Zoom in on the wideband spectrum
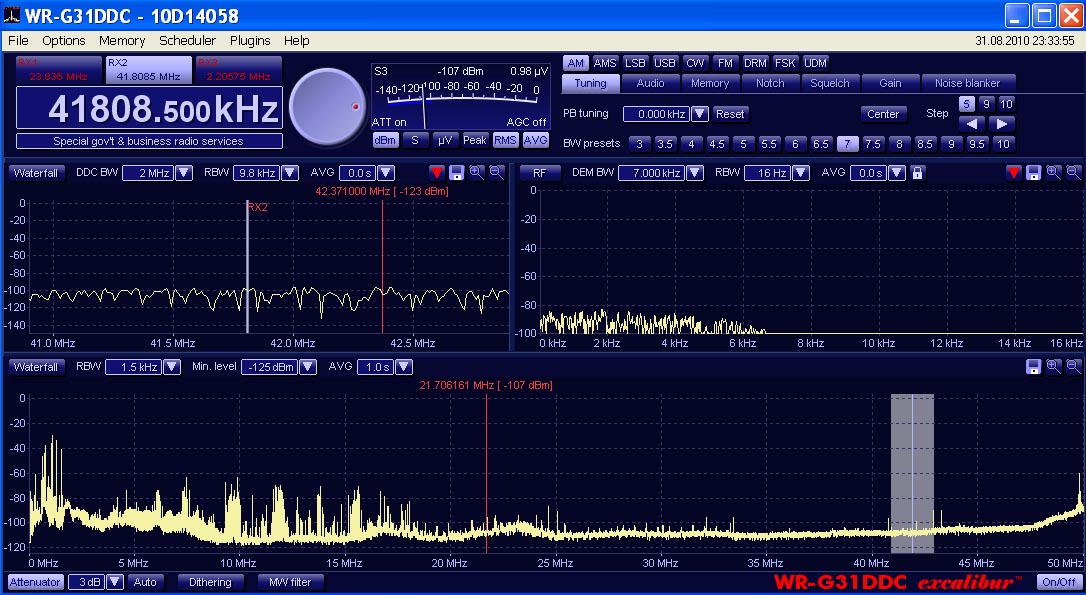The image size is (1086, 595). 1053,366
